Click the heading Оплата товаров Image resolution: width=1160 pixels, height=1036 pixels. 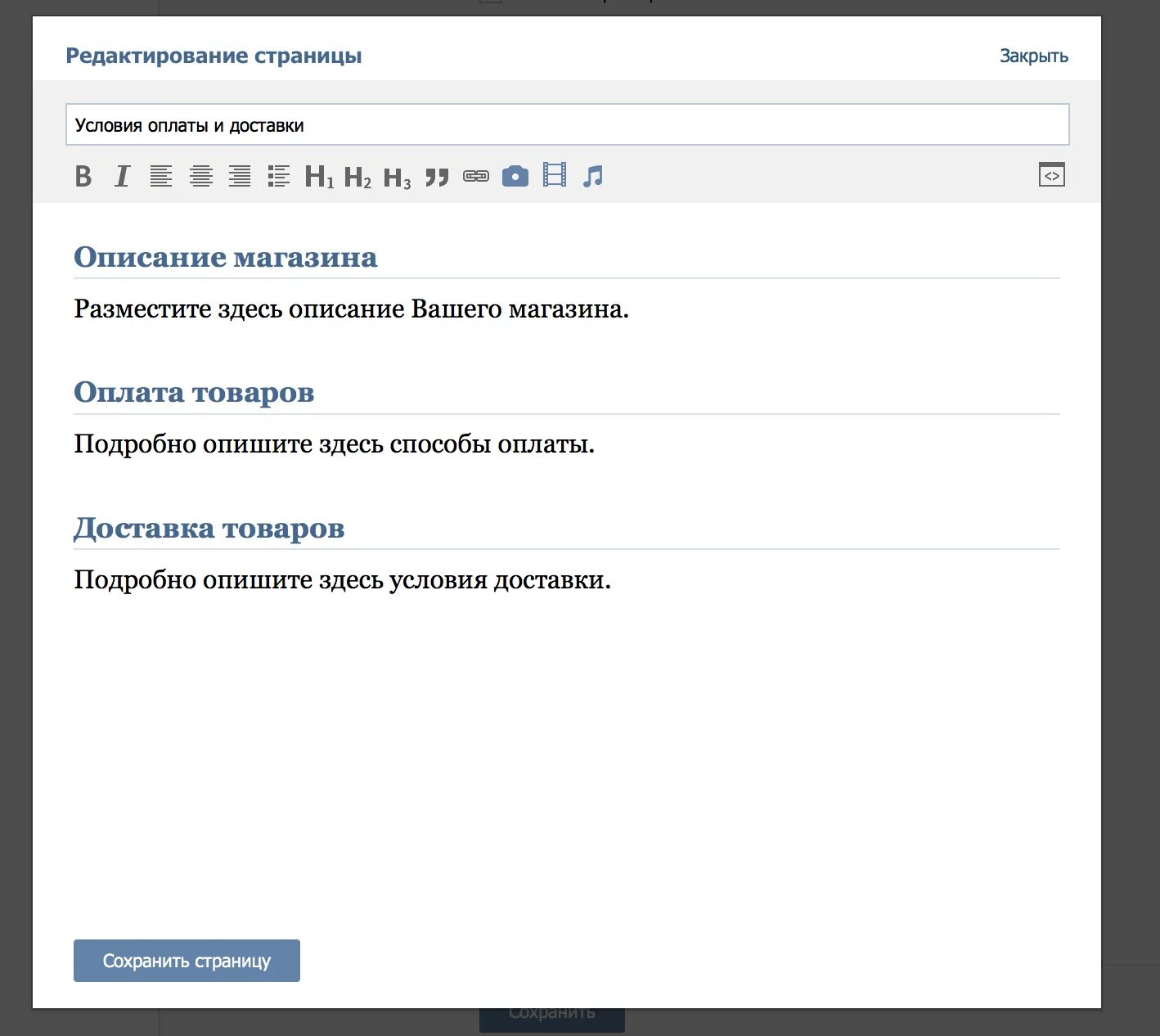194,392
